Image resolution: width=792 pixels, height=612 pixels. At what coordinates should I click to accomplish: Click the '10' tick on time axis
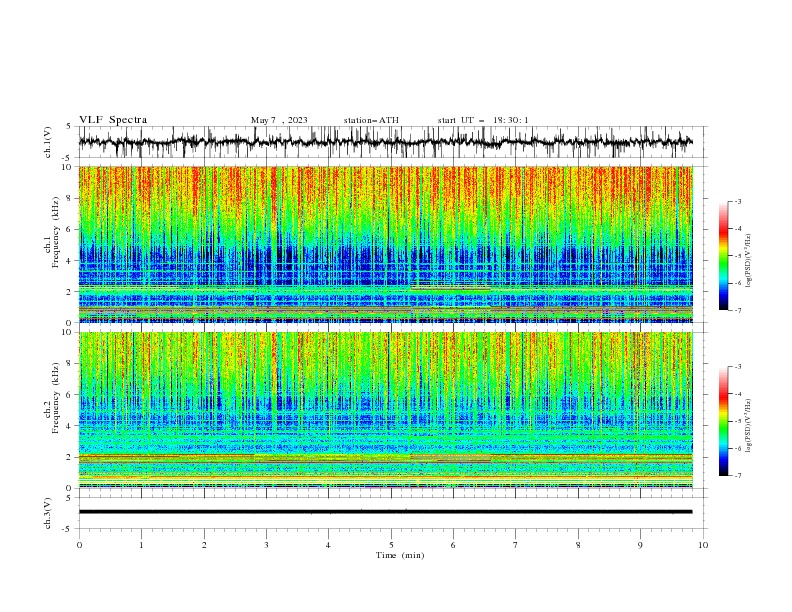click(703, 545)
